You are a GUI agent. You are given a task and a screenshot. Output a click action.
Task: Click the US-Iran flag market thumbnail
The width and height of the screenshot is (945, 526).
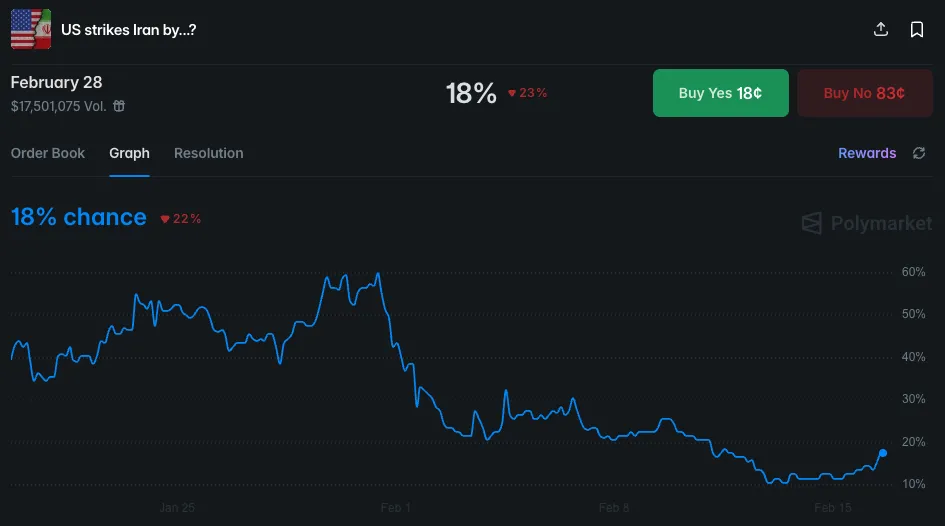tap(31, 30)
